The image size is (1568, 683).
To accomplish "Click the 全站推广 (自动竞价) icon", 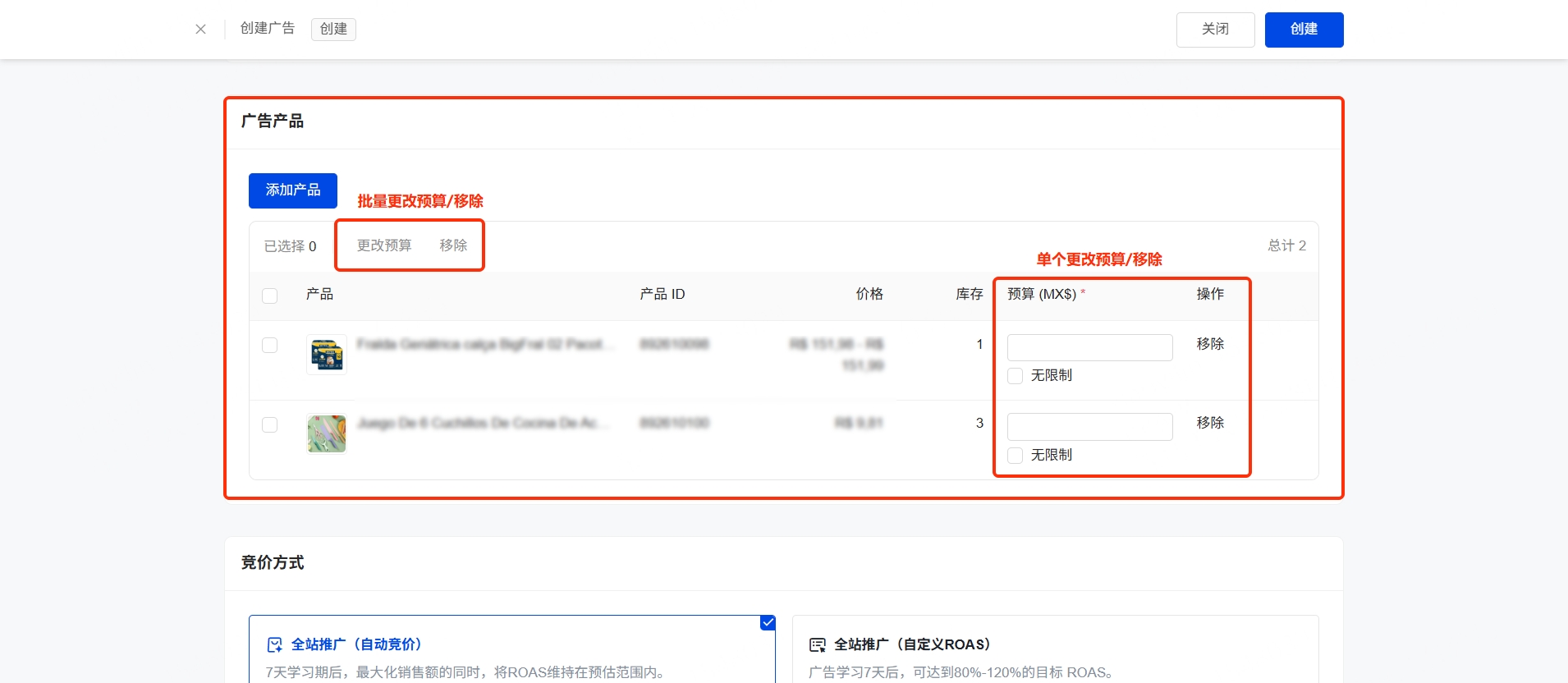I will coord(274,644).
